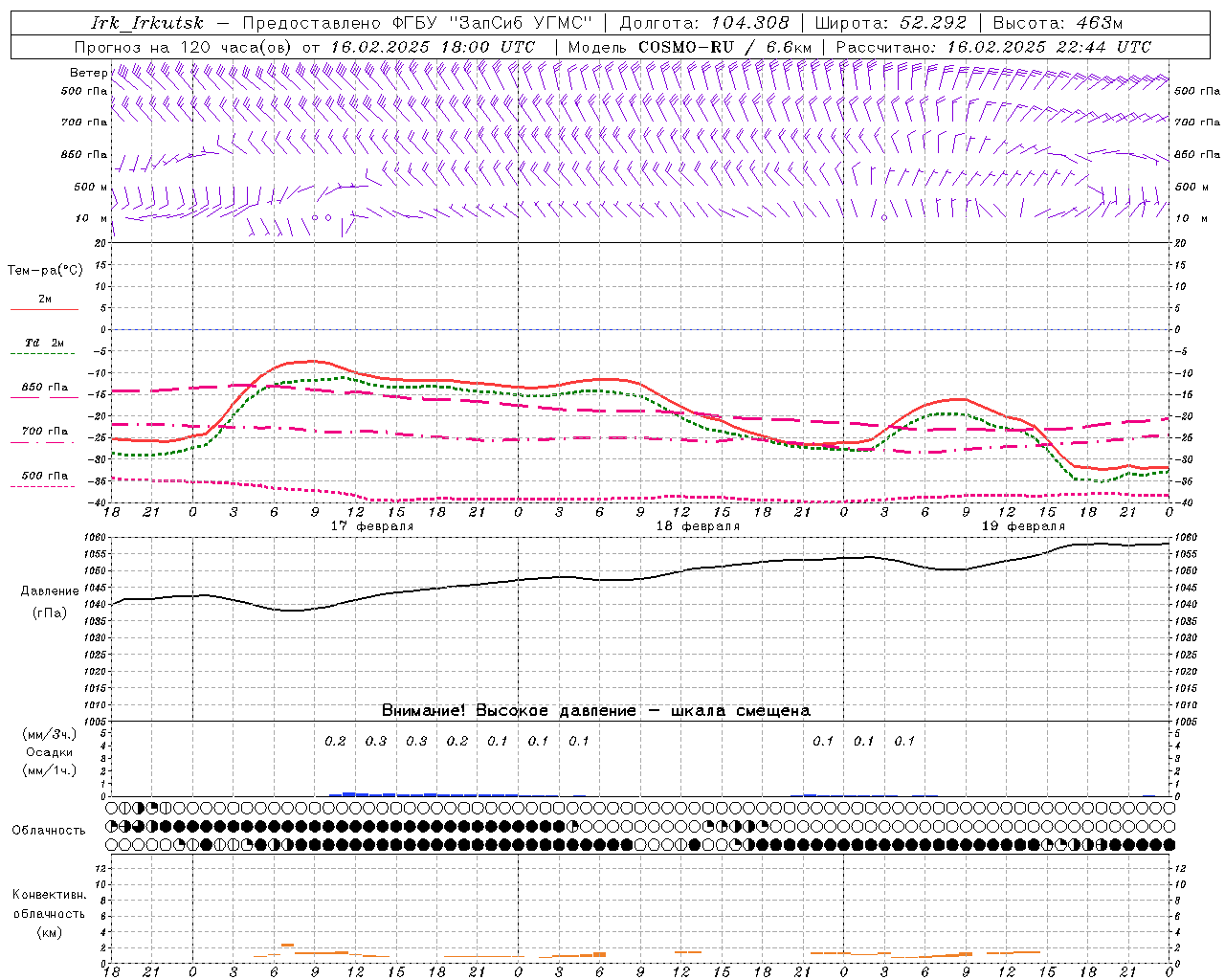Screen dimensions: 1225x980
Task: Click the right 700 гПа wind level label
Action: [1197, 122]
